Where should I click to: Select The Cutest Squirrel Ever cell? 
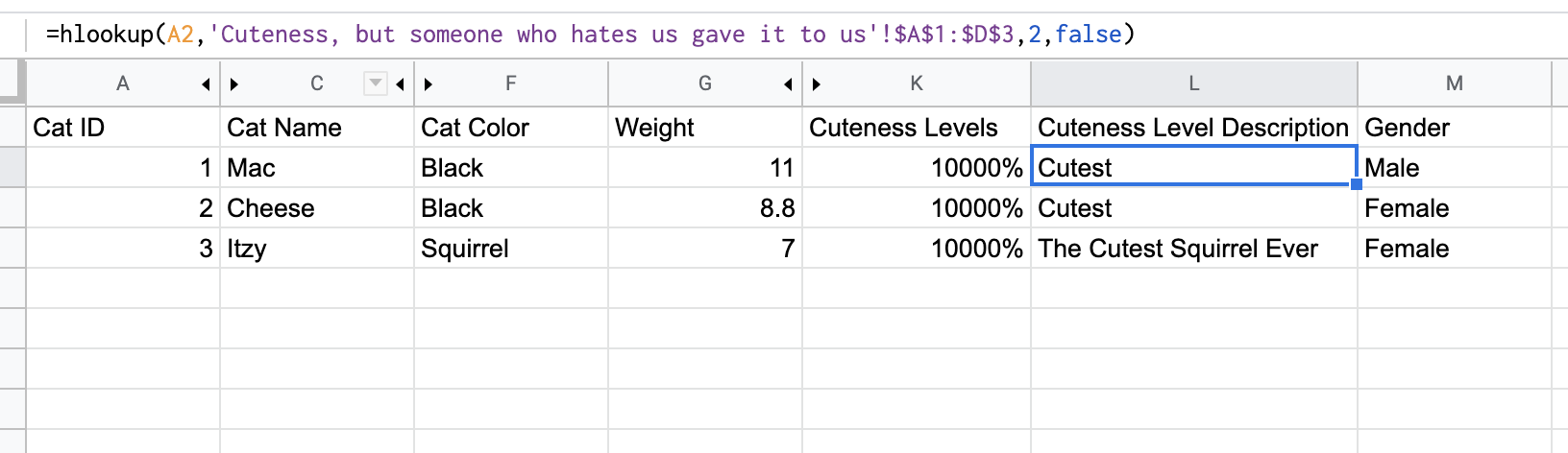(x=1194, y=248)
